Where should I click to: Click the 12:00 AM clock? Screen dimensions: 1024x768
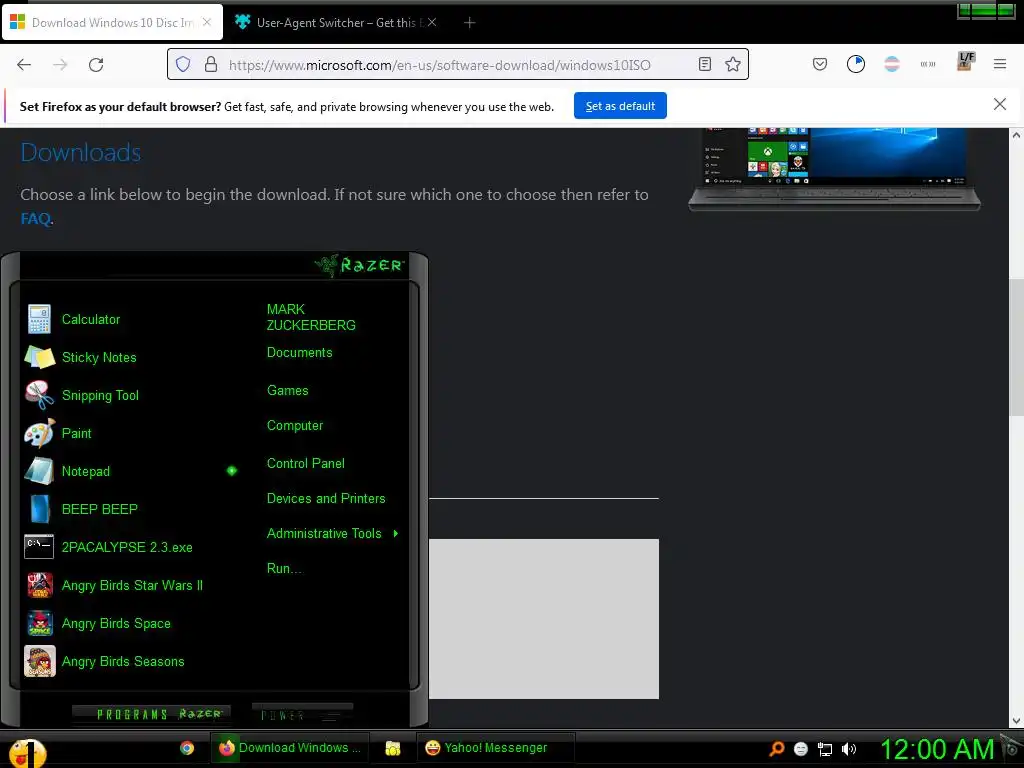pyautogui.click(x=937, y=750)
